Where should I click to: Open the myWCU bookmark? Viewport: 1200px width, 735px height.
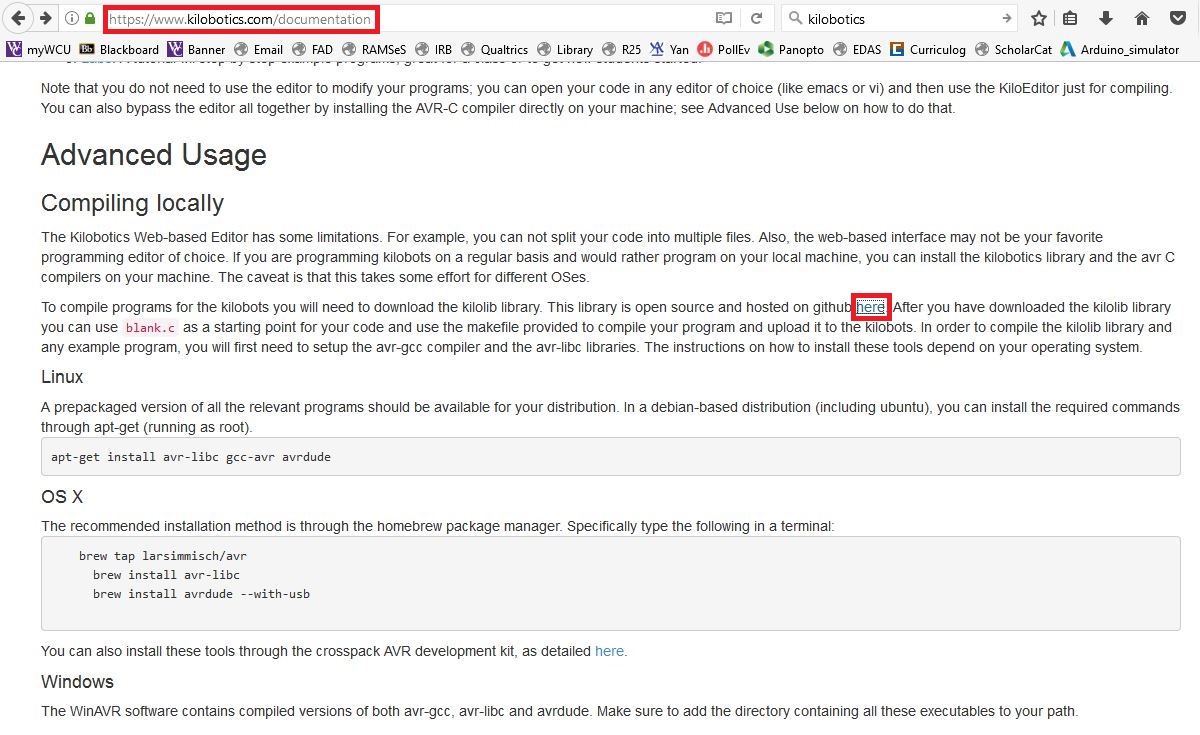click(37, 49)
